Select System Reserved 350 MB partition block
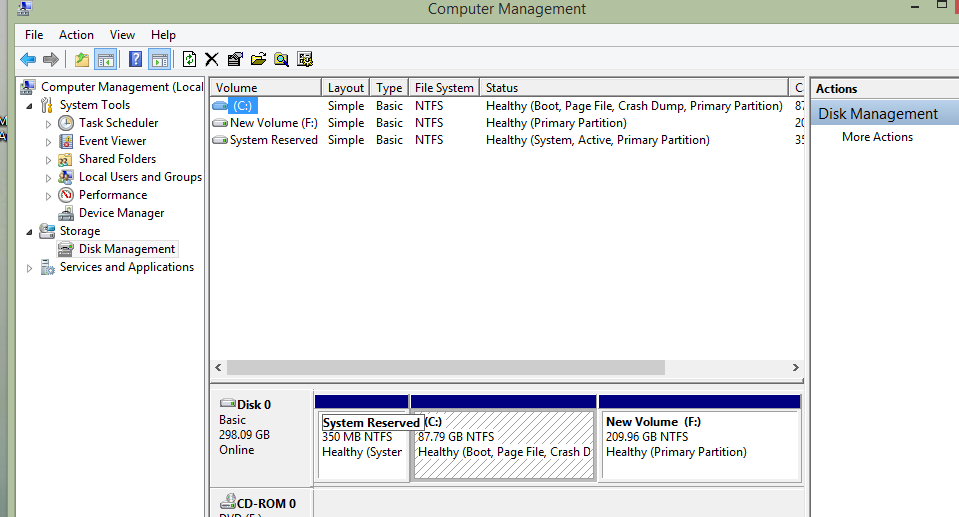959x517 pixels. click(362, 438)
